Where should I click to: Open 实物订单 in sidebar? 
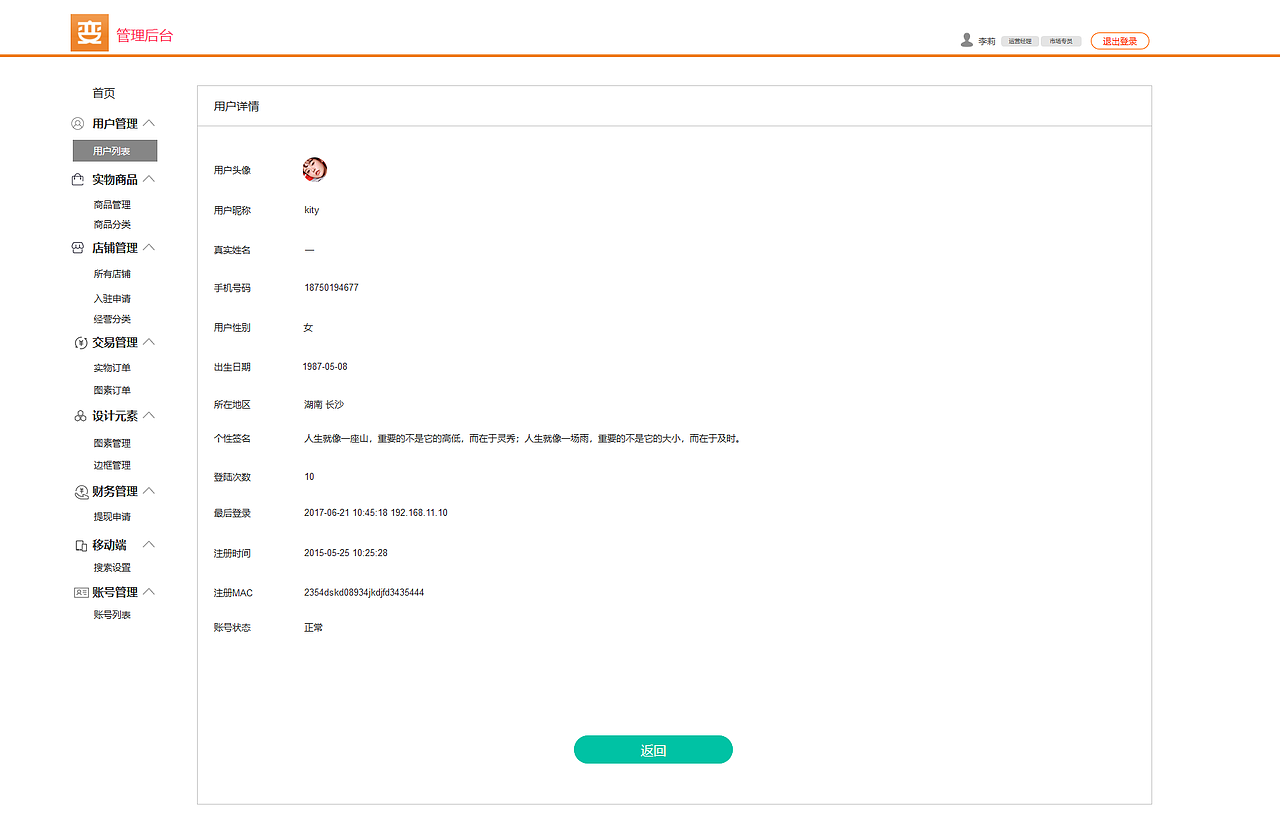click(x=112, y=368)
